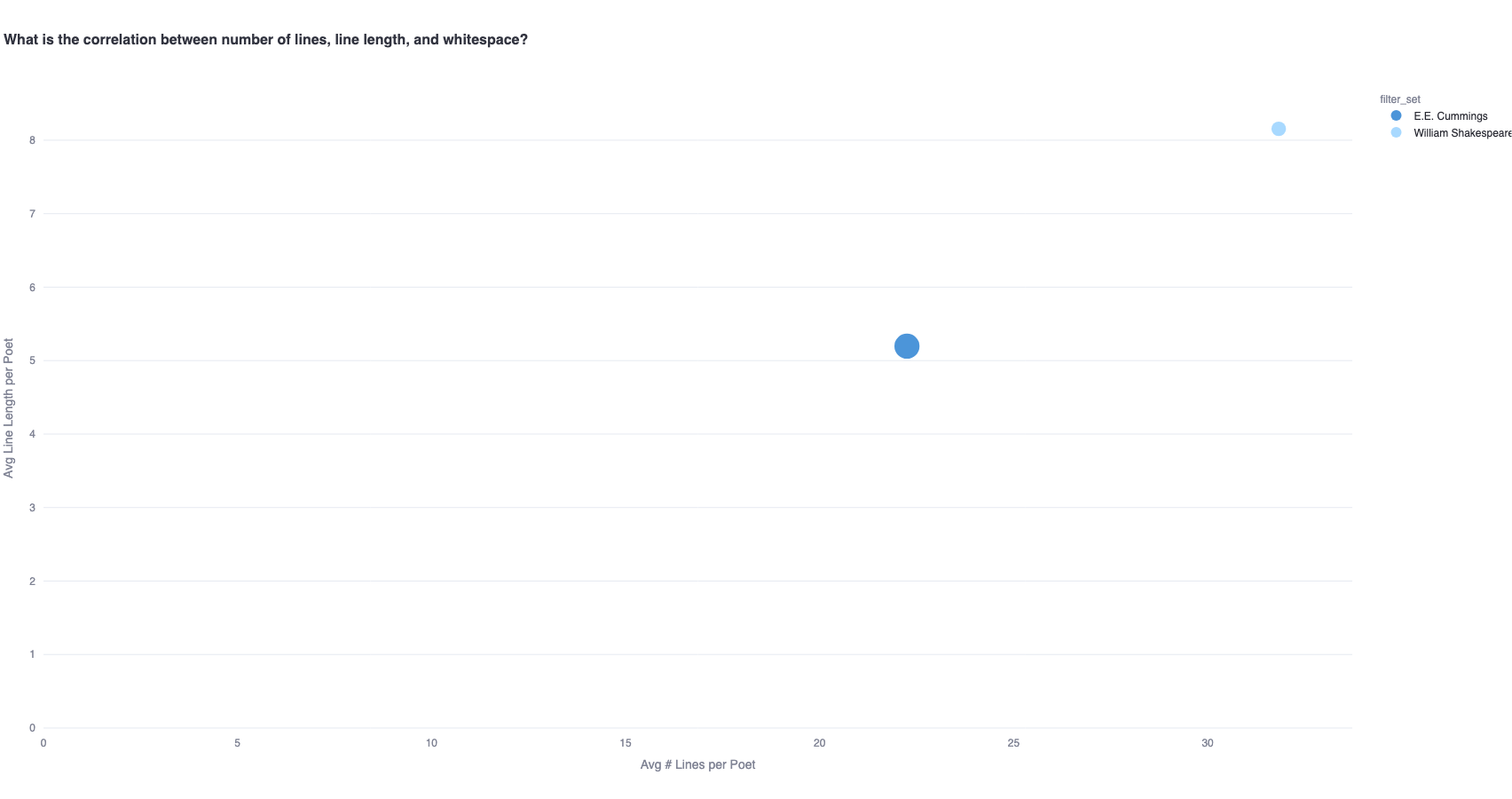Image resolution: width=1512 pixels, height=799 pixels.
Task: Click the x-axis tick label 15
Action: point(625,743)
